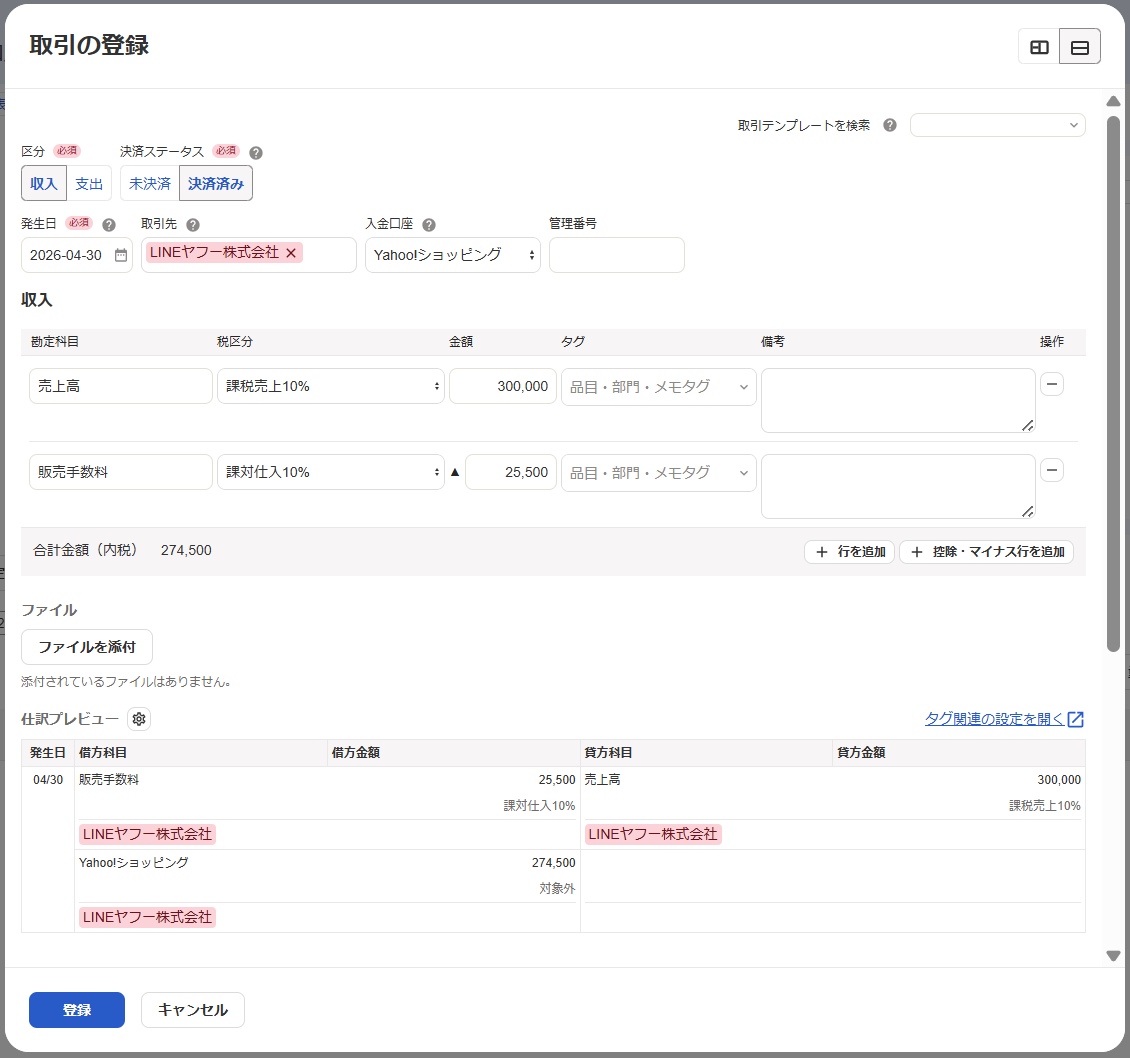Click the vertical scrollbar thumb

coord(1113,384)
